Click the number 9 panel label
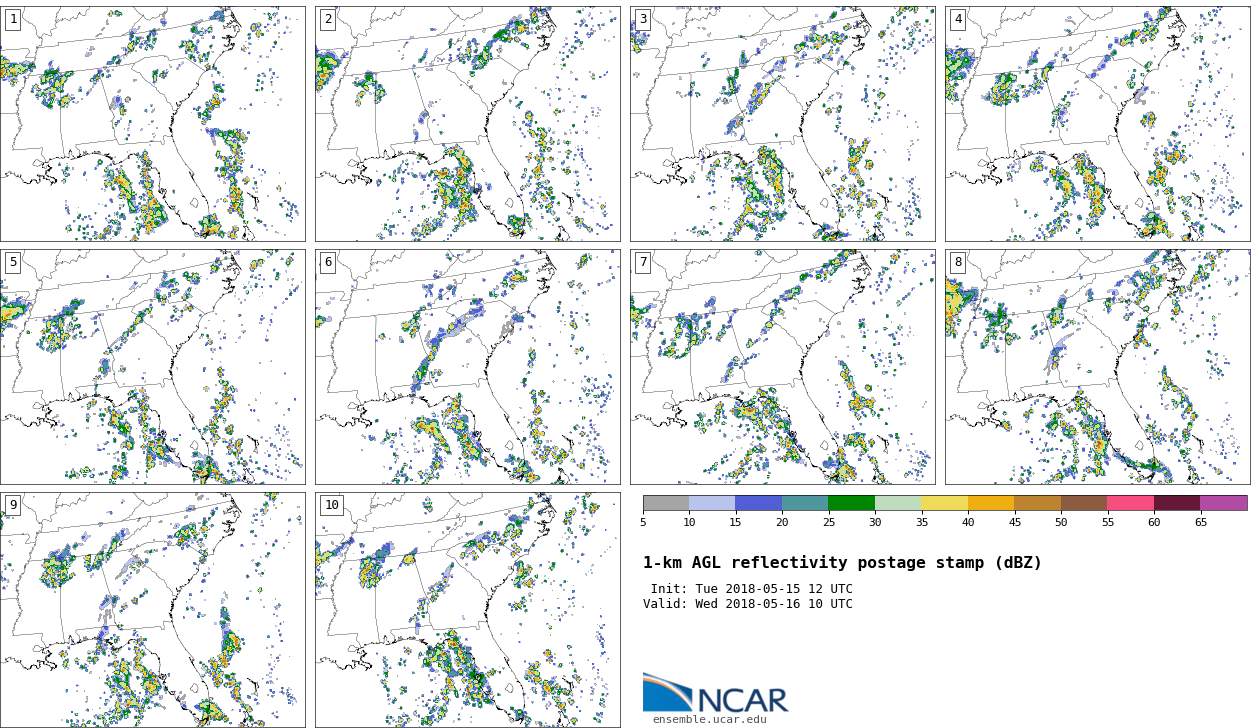1260x728 pixels. tap(13, 505)
